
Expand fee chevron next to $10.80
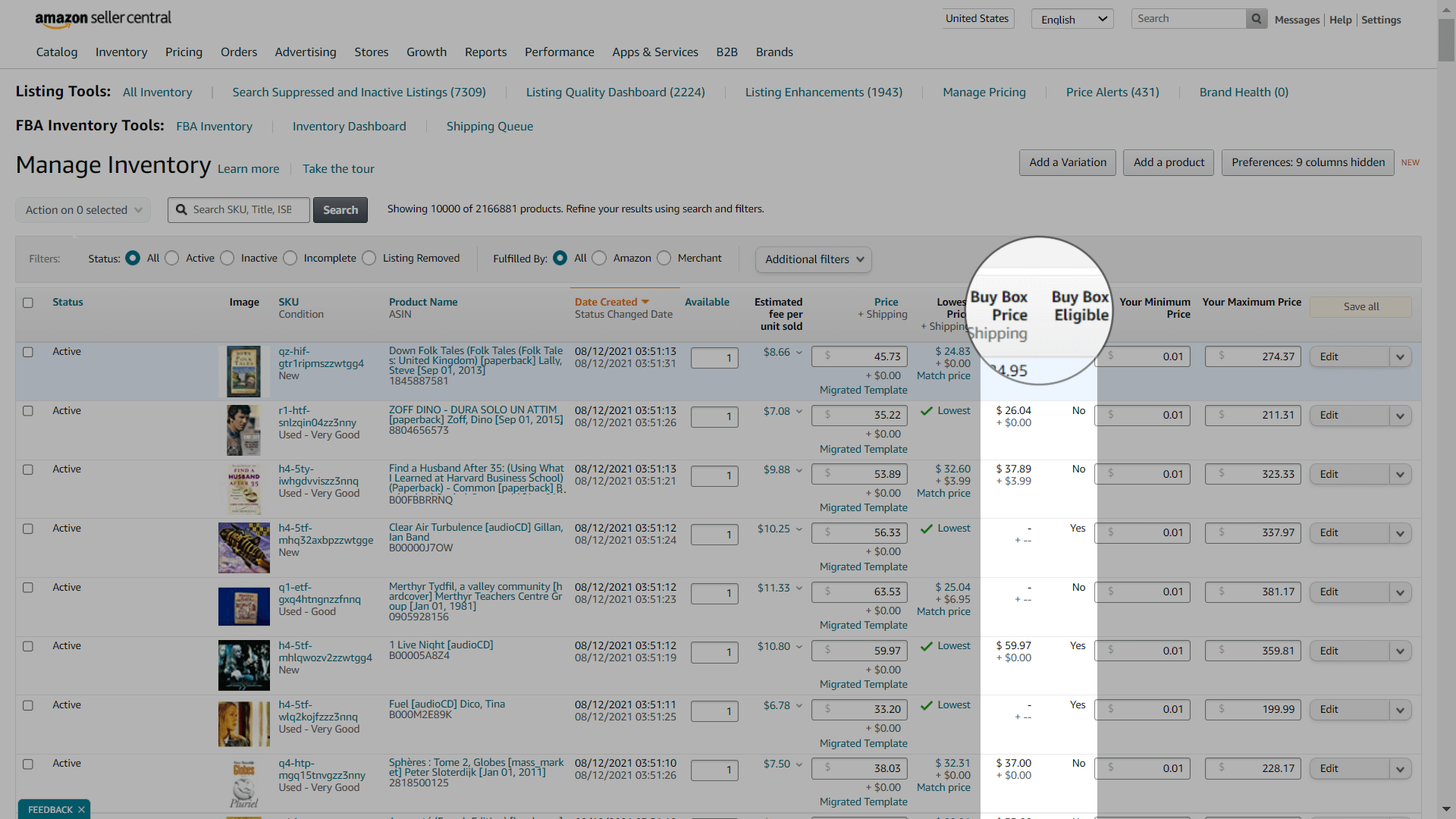point(799,647)
